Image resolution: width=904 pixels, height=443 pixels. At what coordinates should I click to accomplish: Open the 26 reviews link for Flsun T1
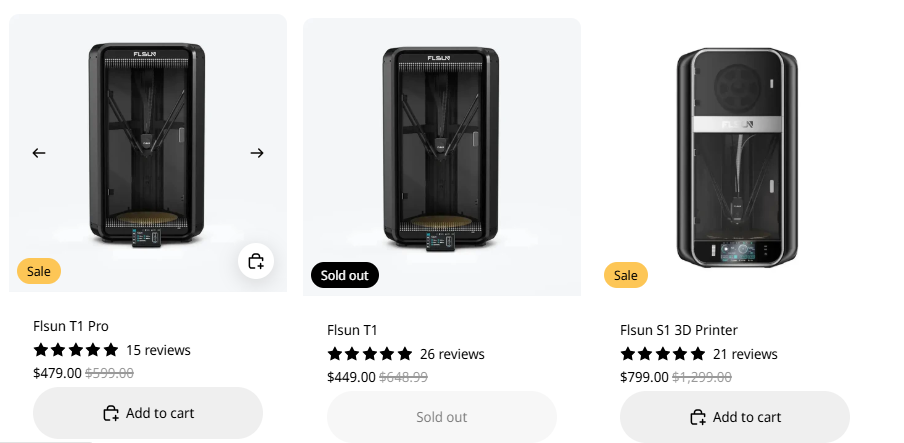452,354
